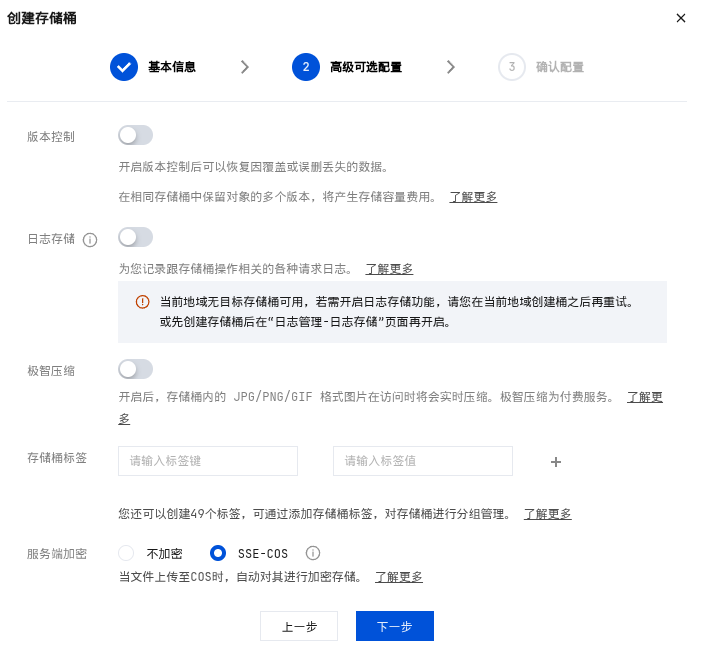
Task: Select the 高级可选配置 step label
Action: coord(366,67)
